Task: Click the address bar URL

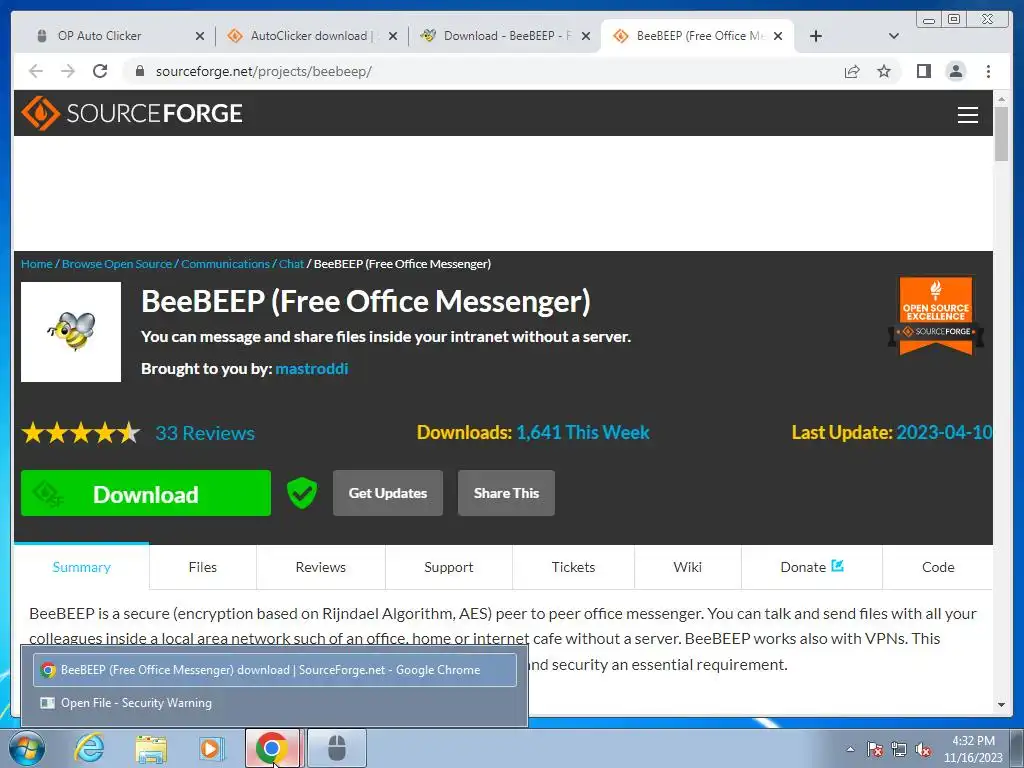Action: click(x=264, y=71)
